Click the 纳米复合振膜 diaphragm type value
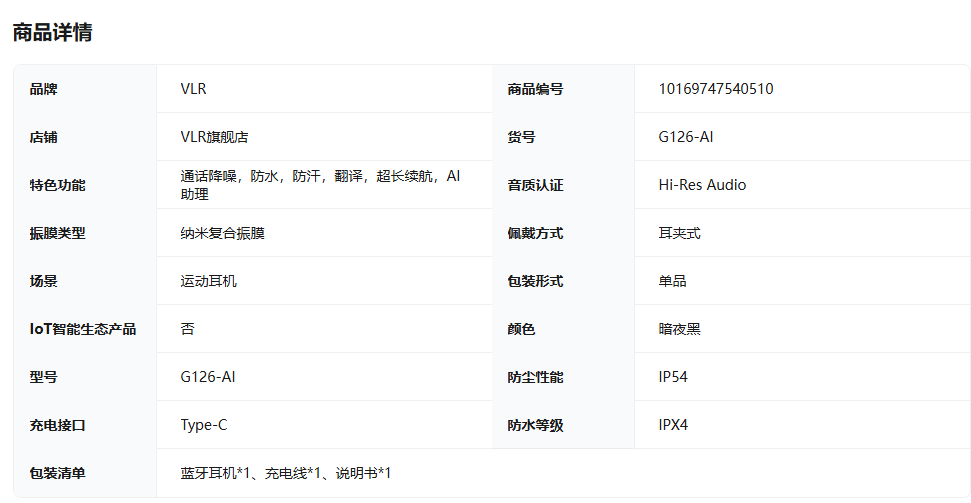This screenshot has height=503, width=971. click(x=222, y=233)
